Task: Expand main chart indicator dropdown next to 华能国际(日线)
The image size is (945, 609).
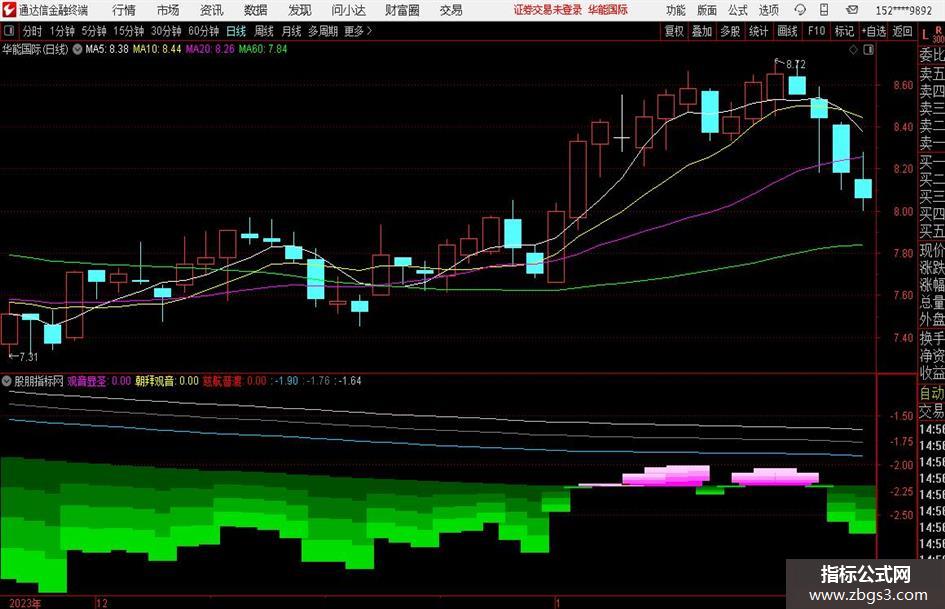Action: [x=77, y=49]
